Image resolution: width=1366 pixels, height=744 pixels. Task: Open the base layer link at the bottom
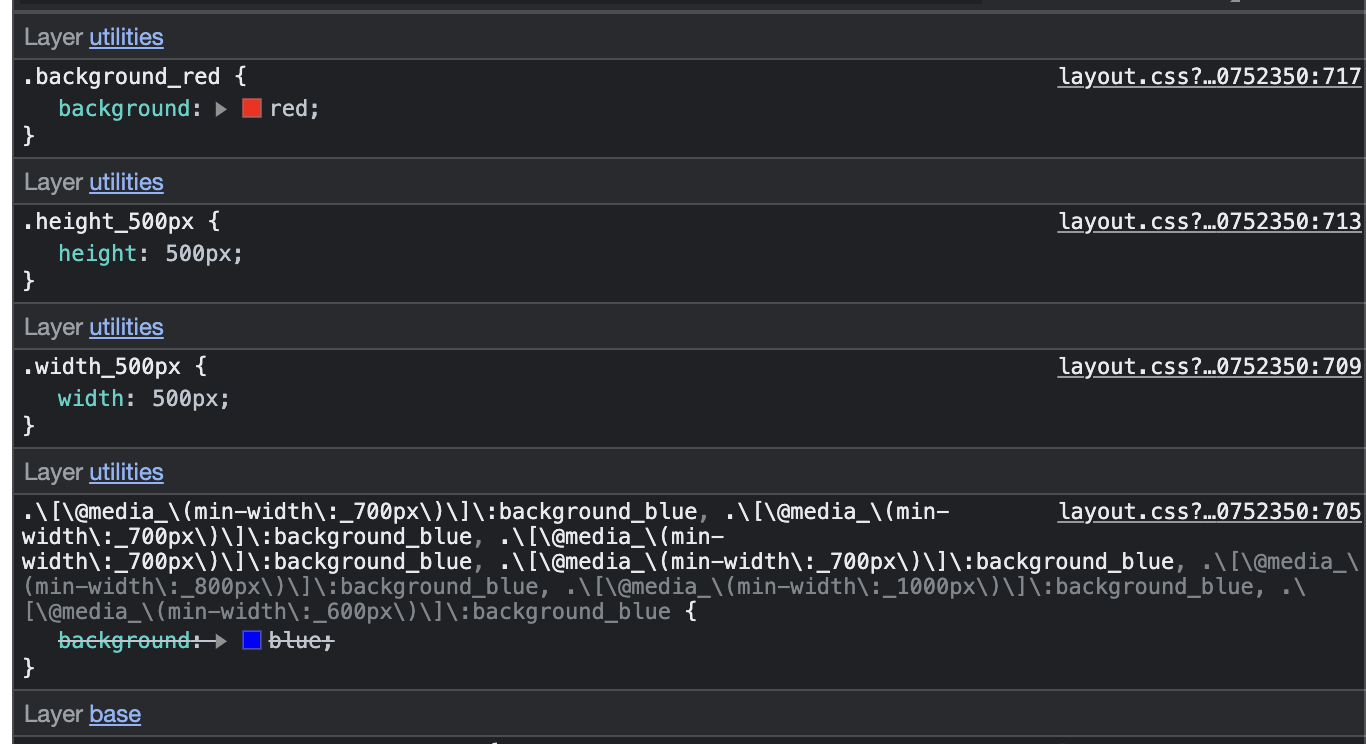coord(115,714)
